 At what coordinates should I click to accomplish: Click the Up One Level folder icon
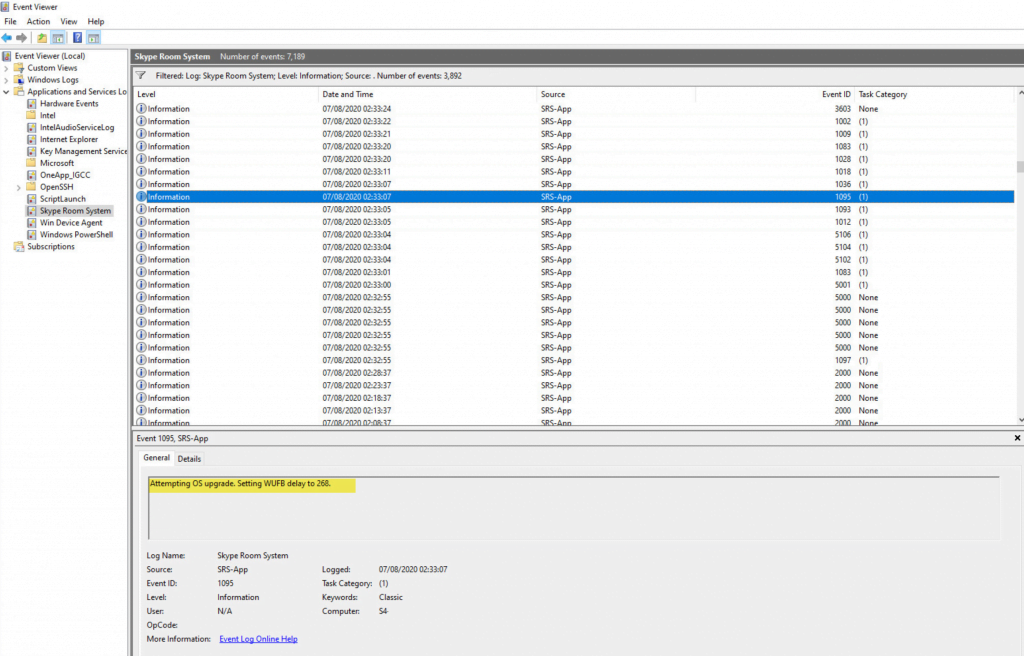tap(42, 38)
